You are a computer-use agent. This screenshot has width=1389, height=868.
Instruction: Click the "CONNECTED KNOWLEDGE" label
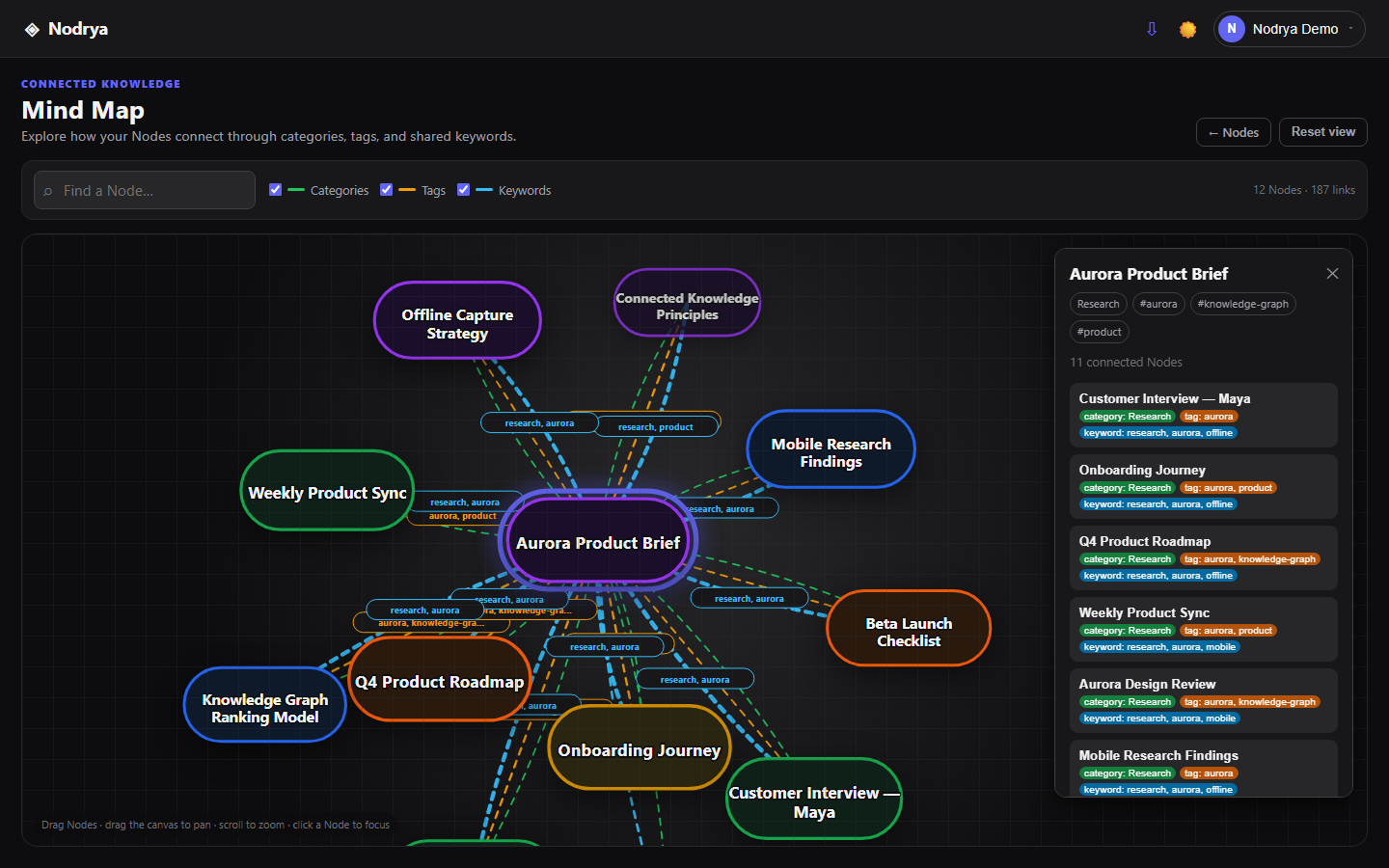(x=101, y=84)
